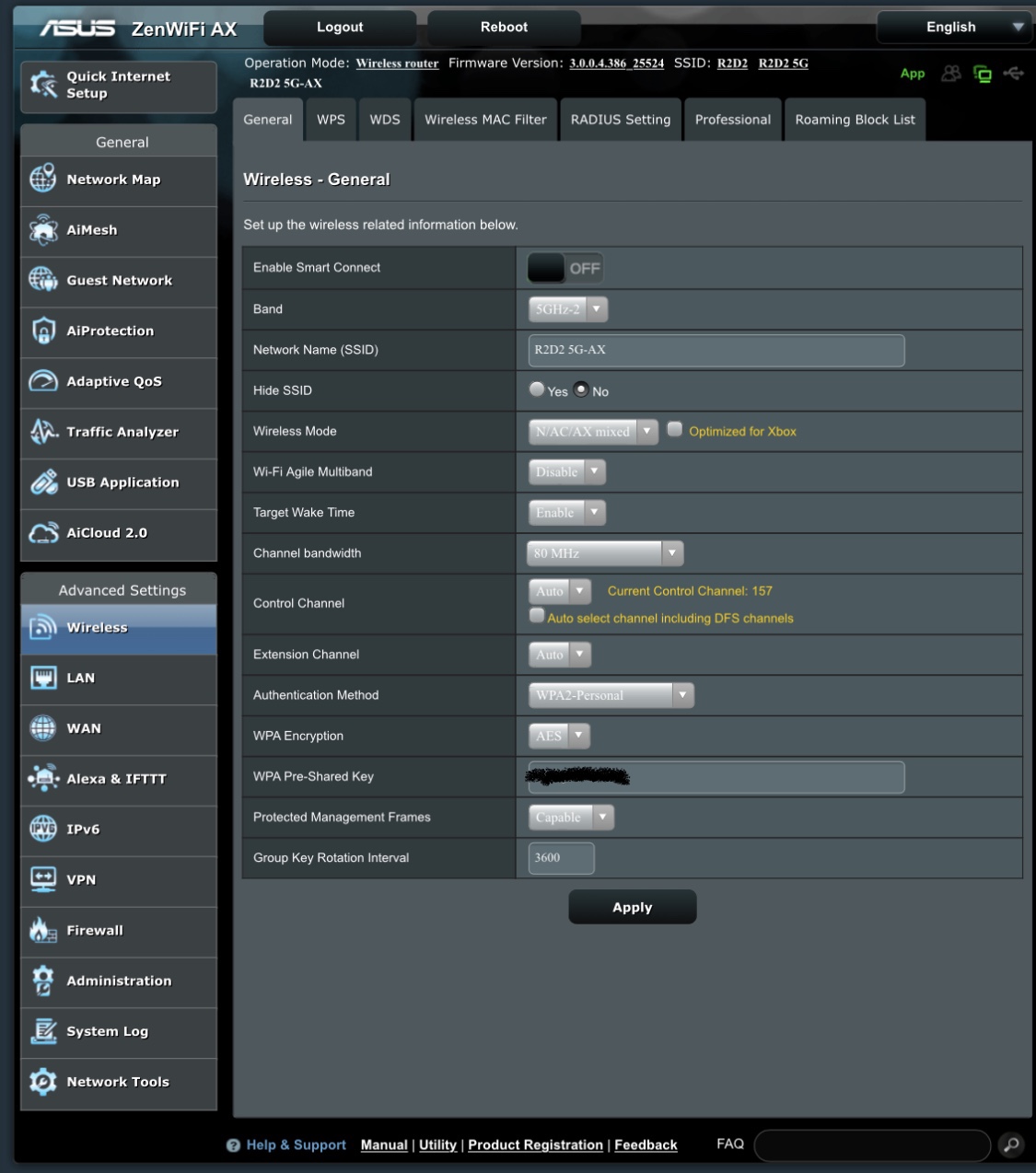The image size is (1036, 1173).
Task: Open the Product Registration link
Action: point(535,1144)
